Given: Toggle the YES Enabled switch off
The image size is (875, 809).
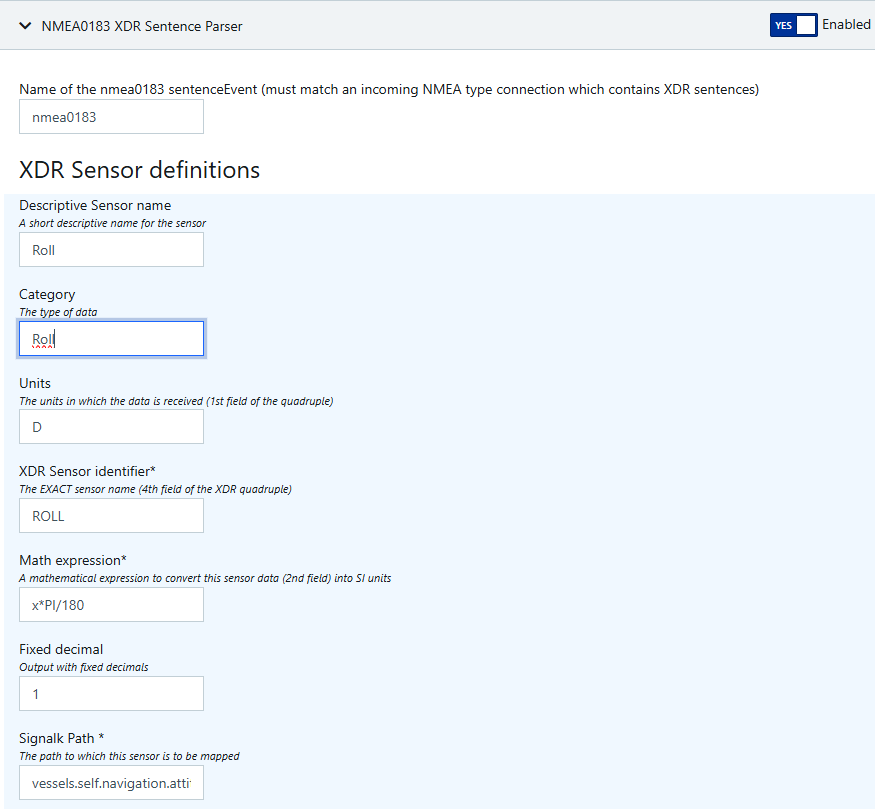Looking at the screenshot, I should pyautogui.click(x=793, y=25).
